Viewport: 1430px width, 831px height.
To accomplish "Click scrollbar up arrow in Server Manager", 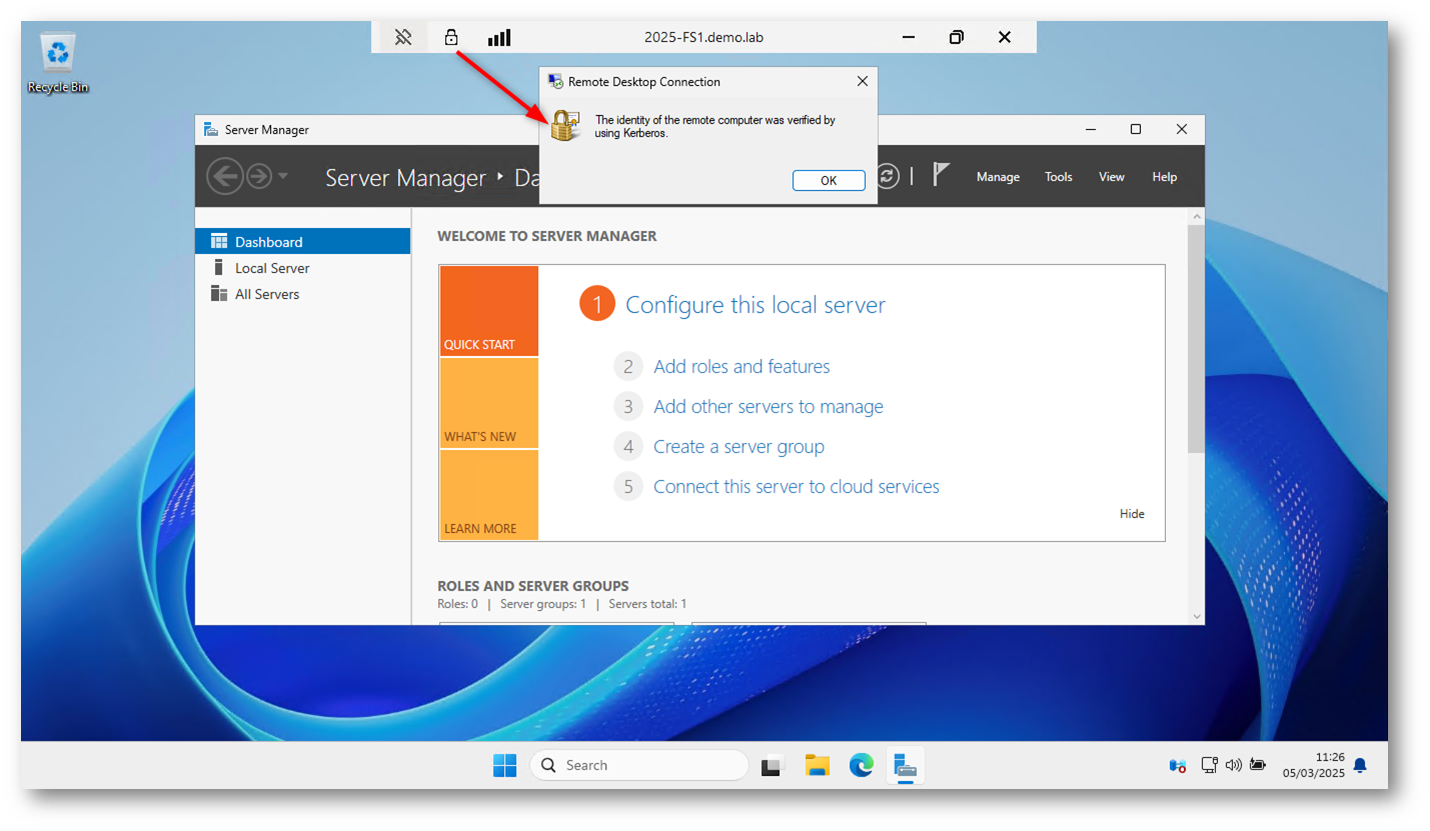I will [1196, 215].
